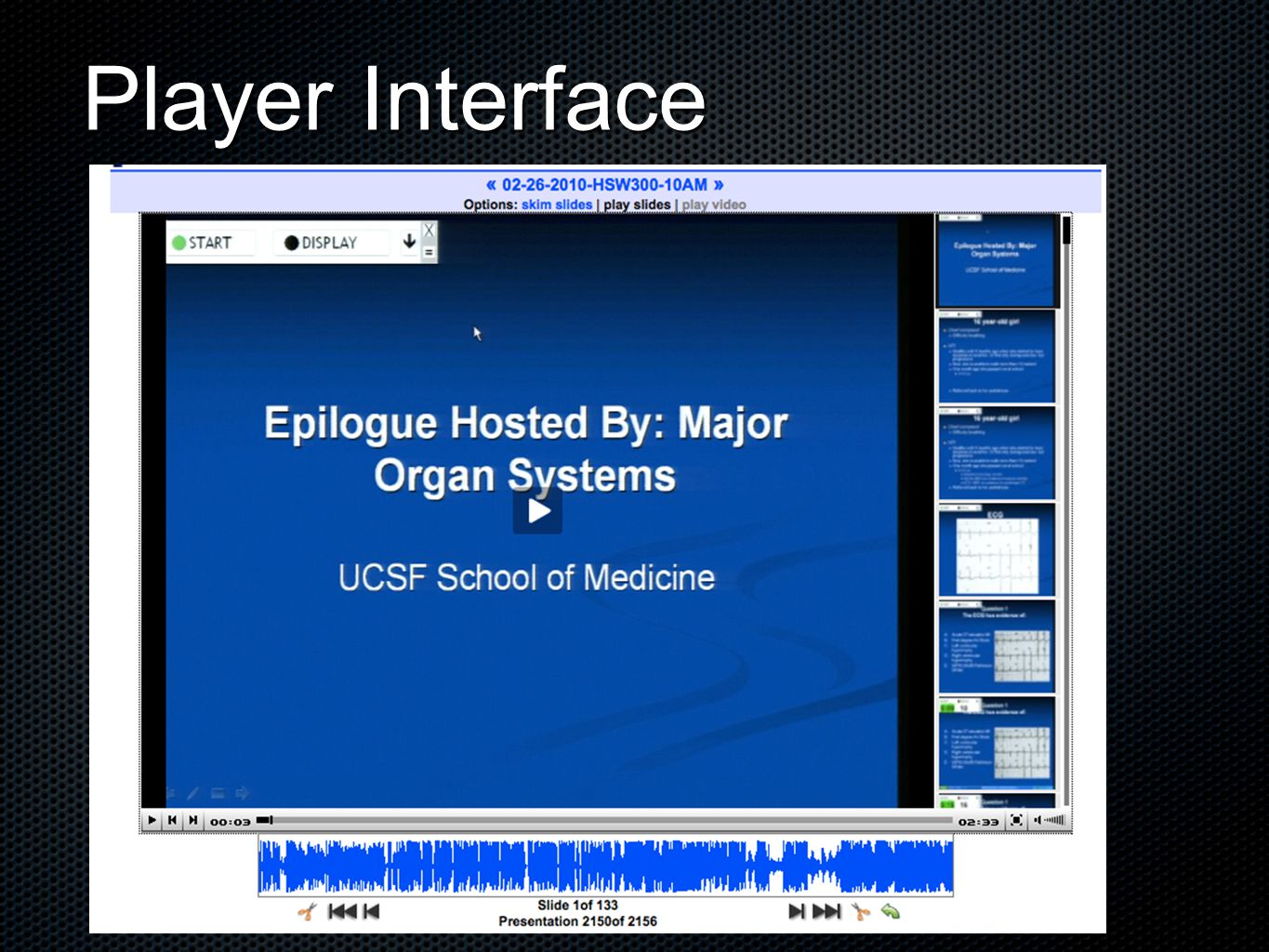Image resolution: width=1269 pixels, height=952 pixels.
Task: Click the large center play overlay button
Action: point(537,510)
